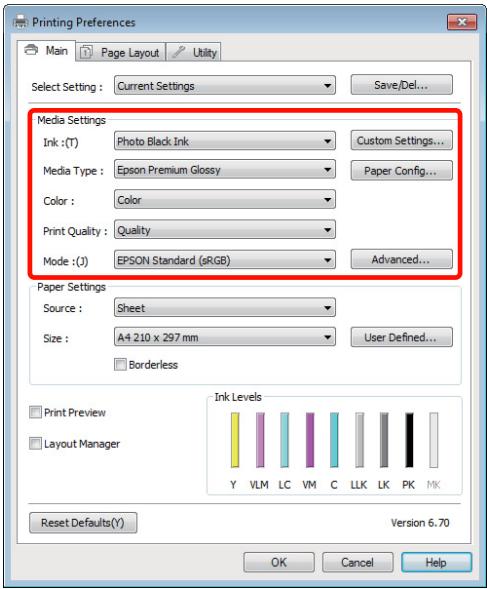Click the LK light black ink bar
487x589 pixels.
pos(384,440)
